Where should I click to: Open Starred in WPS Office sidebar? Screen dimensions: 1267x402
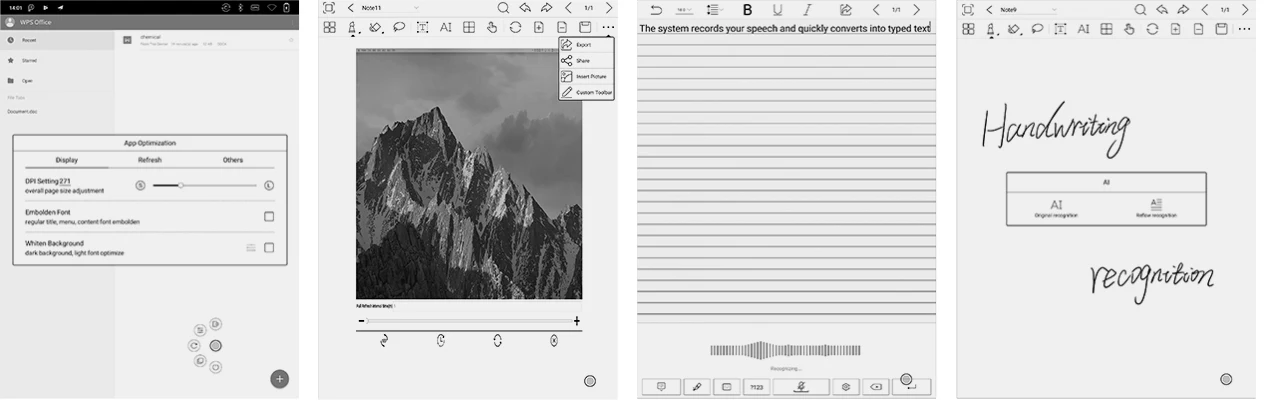coord(57,60)
